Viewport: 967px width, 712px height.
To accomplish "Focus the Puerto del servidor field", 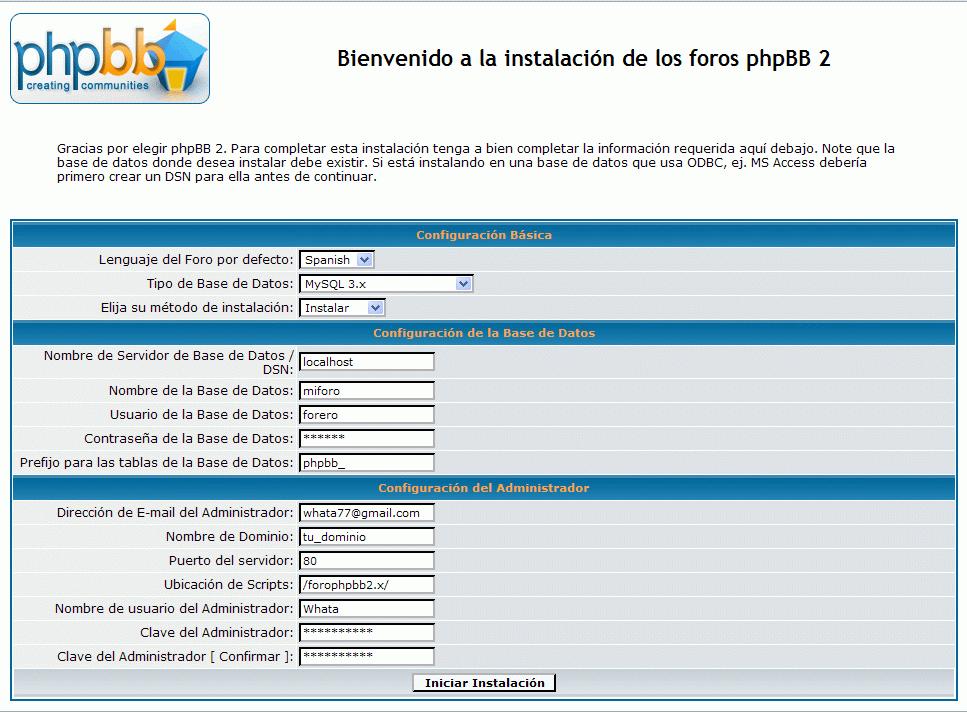I will coord(367,560).
